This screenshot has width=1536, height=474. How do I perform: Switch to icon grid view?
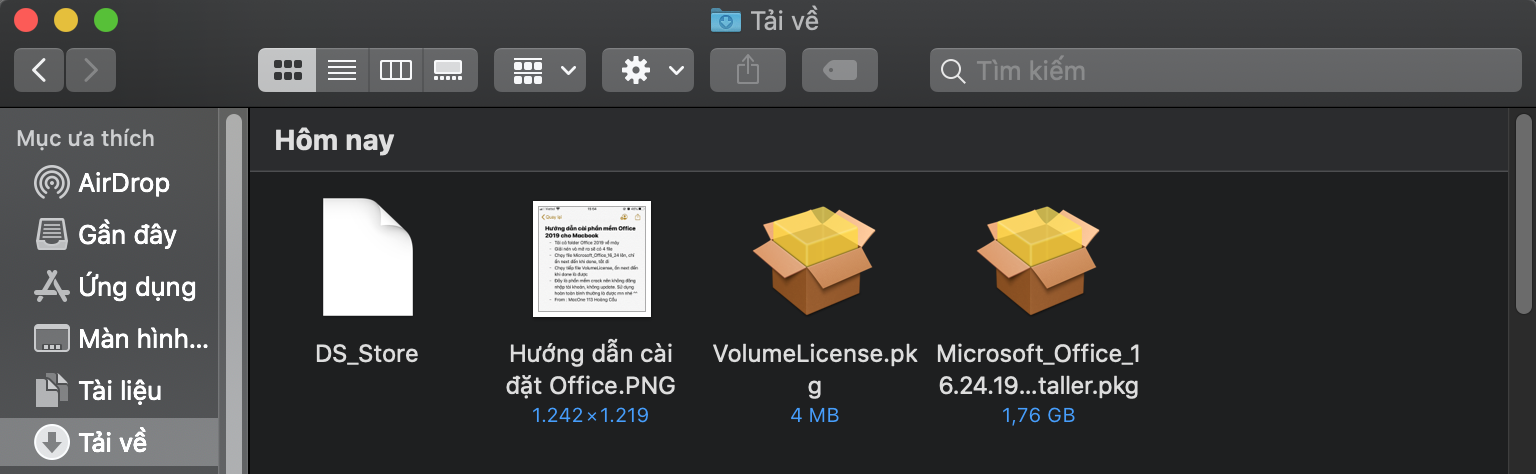click(x=287, y=70)
